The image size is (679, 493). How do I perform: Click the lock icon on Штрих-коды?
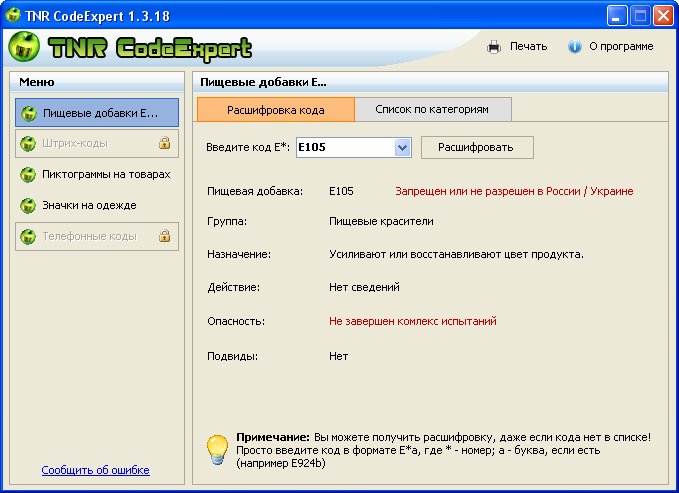point(165,143)
